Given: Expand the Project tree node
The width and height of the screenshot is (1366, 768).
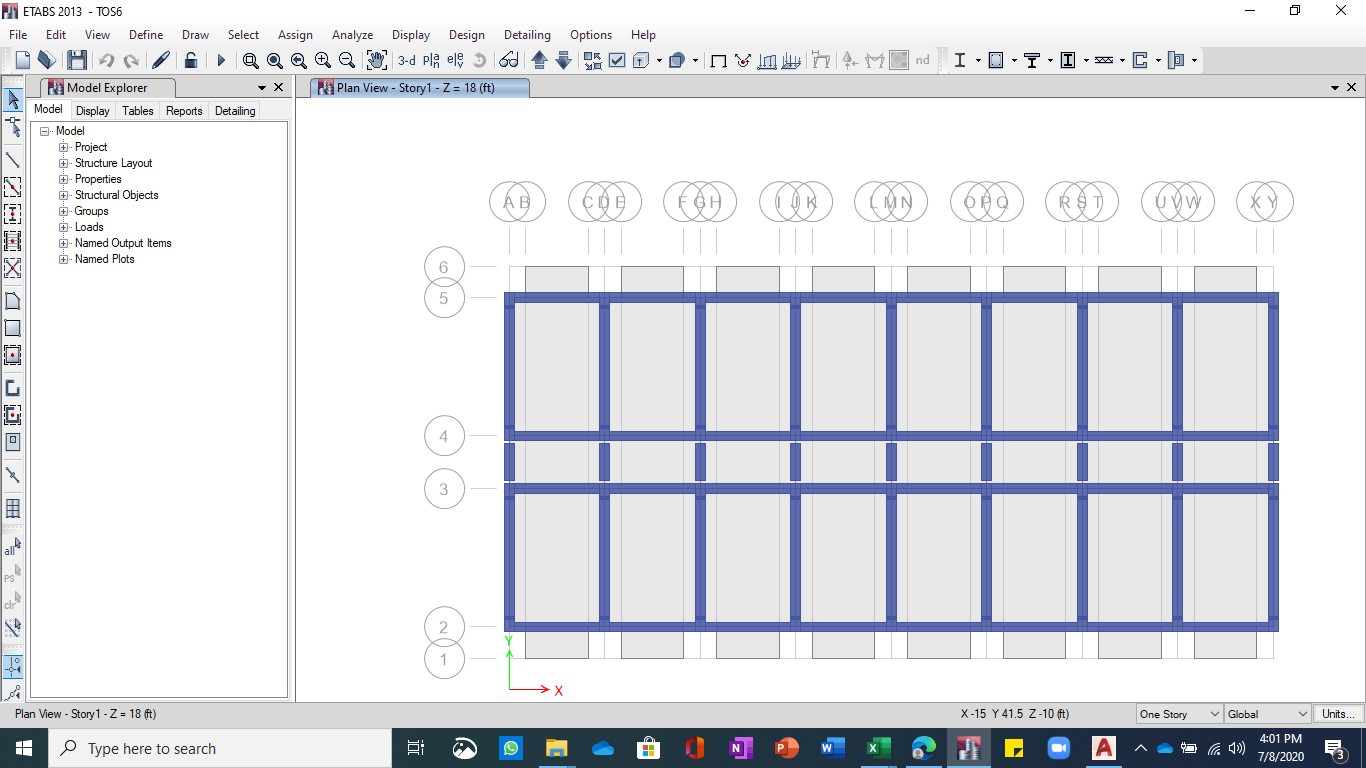Looking at the screenshot, I should tap(64, 147).
